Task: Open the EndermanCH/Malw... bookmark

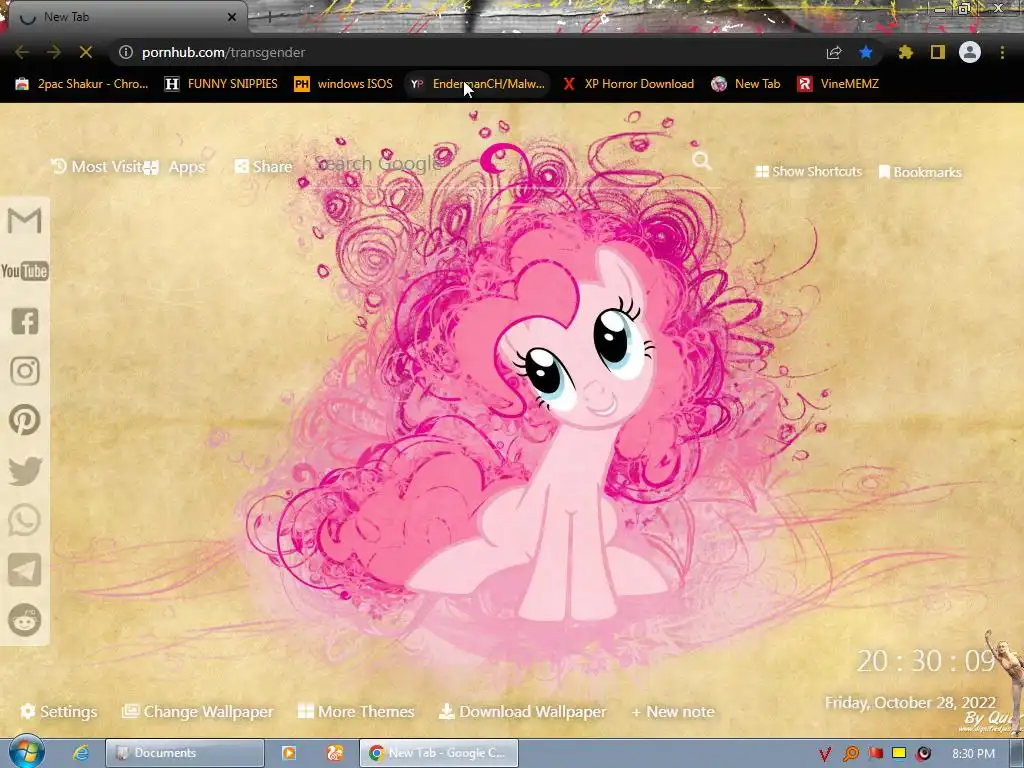Action: coord(477,84)
